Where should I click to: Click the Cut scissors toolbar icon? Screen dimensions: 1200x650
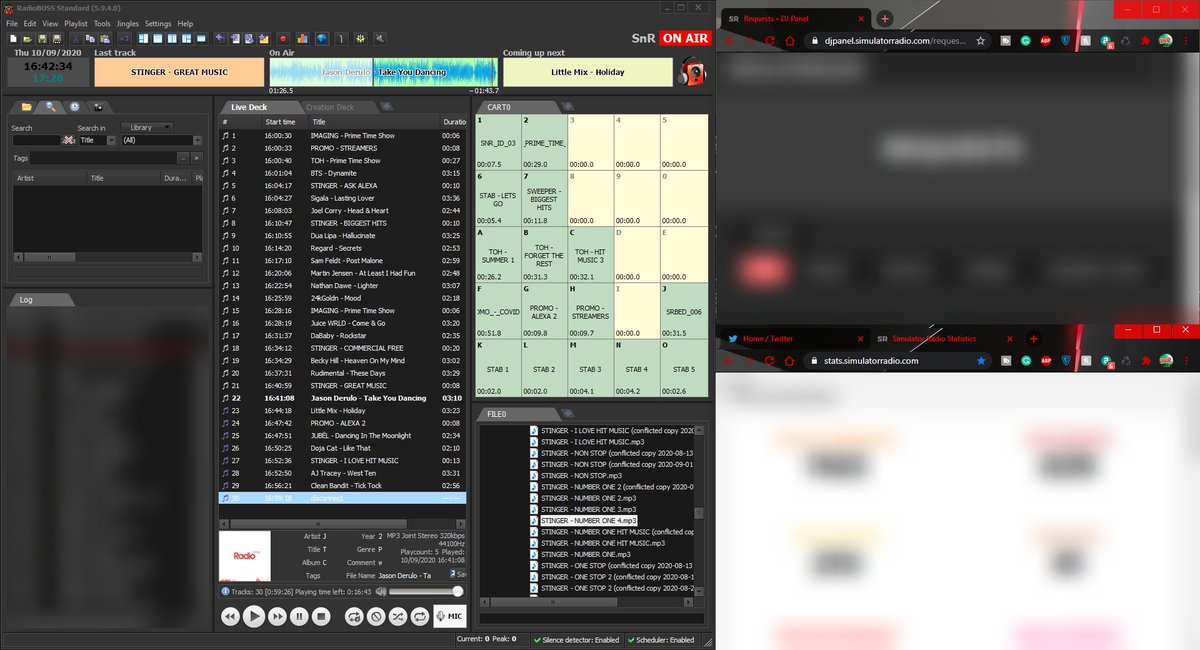[76, 38]
